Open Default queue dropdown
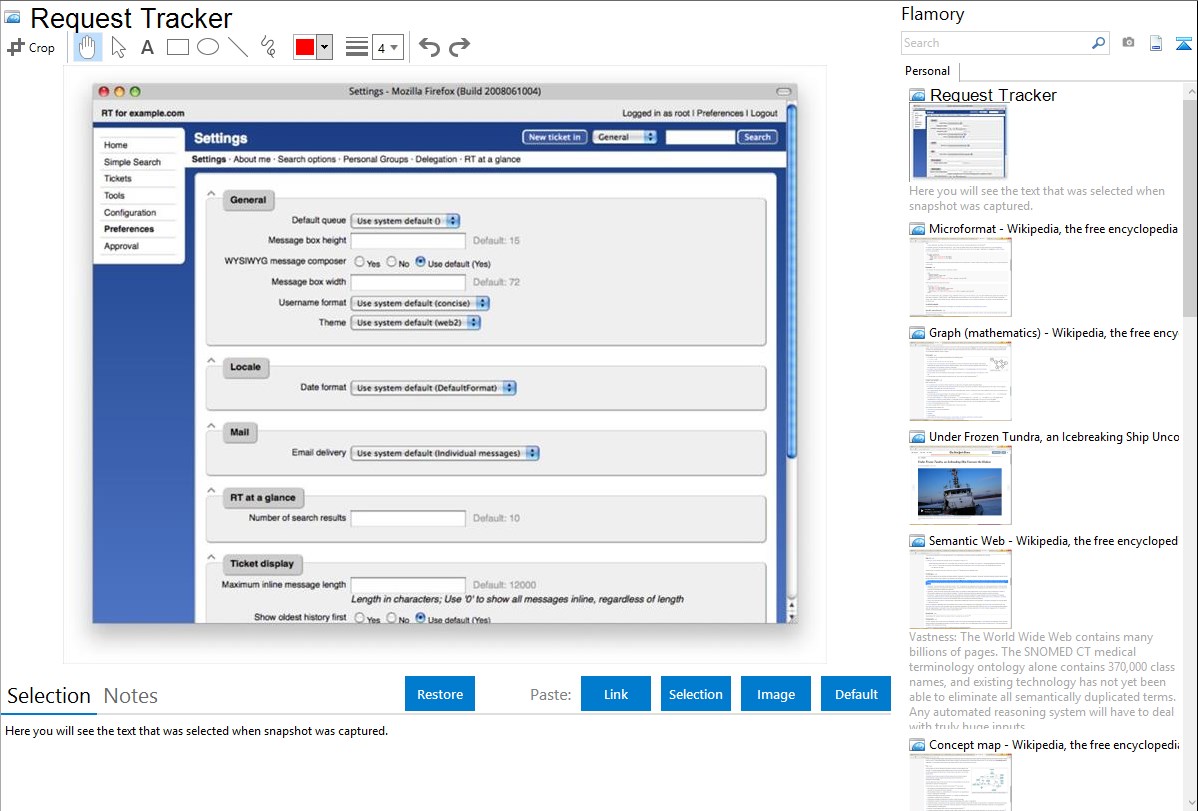 coord(405,221)
